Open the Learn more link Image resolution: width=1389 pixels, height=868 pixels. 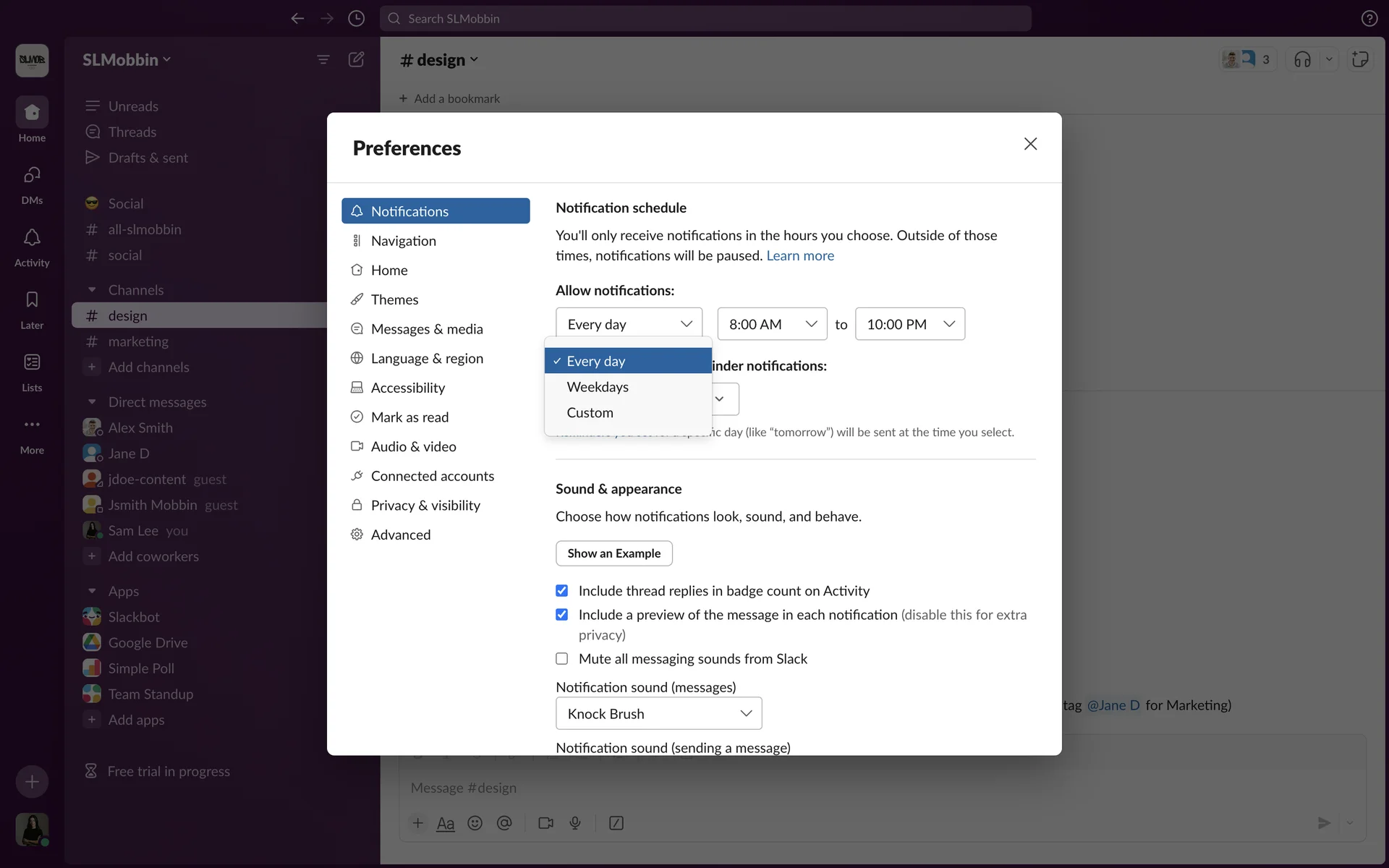[799, 255]
